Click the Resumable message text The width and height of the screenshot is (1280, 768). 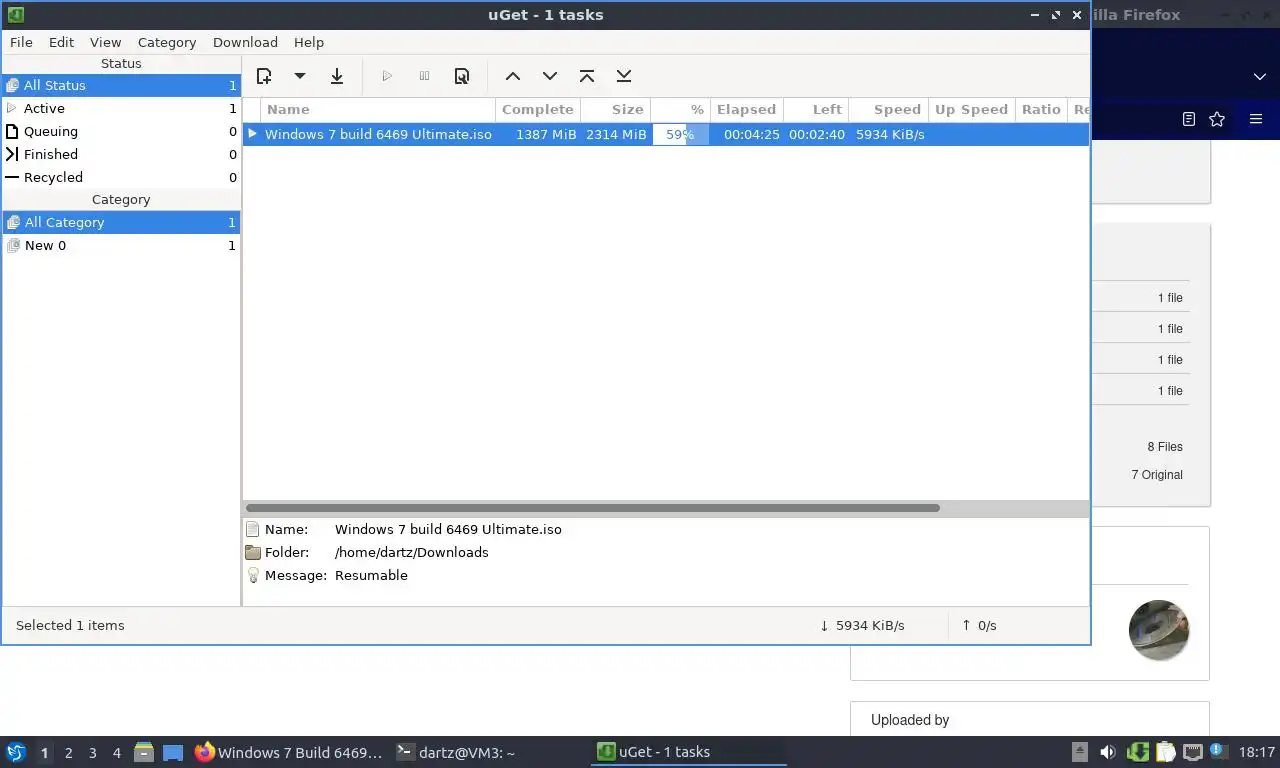[371, 575]
